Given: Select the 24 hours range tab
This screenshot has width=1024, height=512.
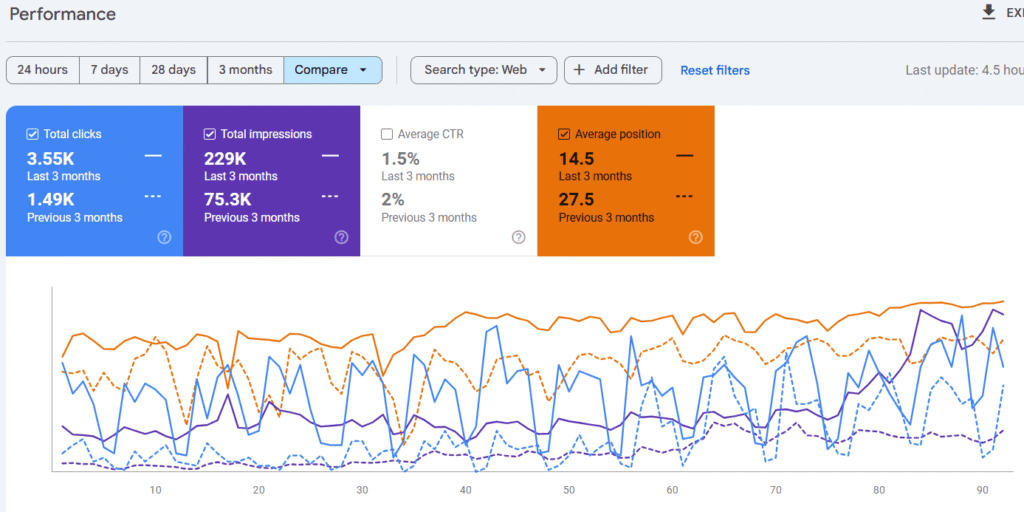Looking at the screenshot, I should (x=42, y=70).
